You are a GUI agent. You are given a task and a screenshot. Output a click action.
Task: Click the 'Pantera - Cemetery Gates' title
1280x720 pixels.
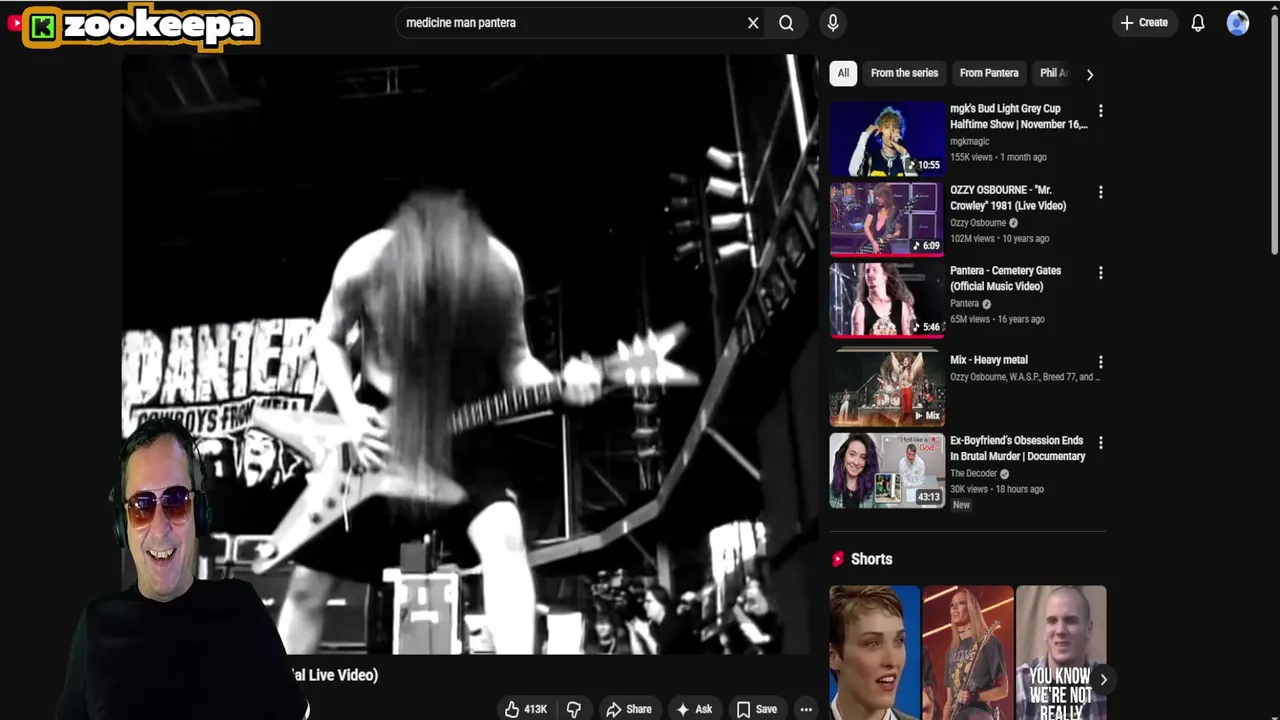coord(1005,278)
